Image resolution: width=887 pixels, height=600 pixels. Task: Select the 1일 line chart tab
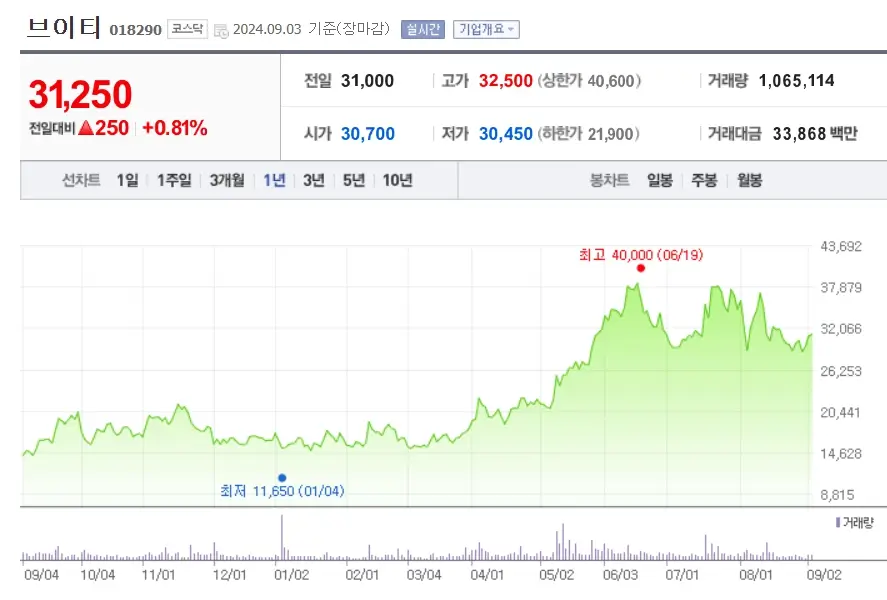pyautogui.click(x=127, y=180)
